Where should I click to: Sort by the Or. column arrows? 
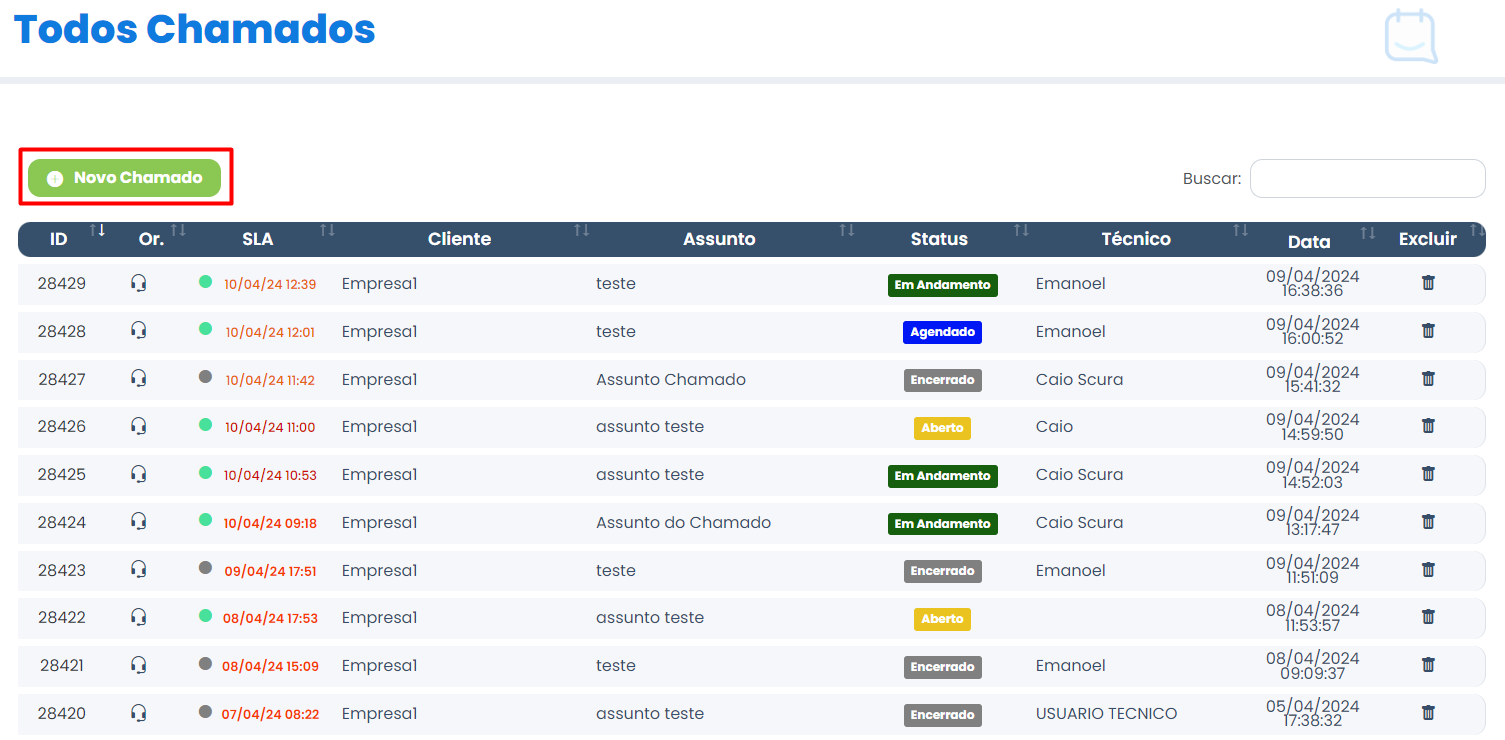coord(178,231)
